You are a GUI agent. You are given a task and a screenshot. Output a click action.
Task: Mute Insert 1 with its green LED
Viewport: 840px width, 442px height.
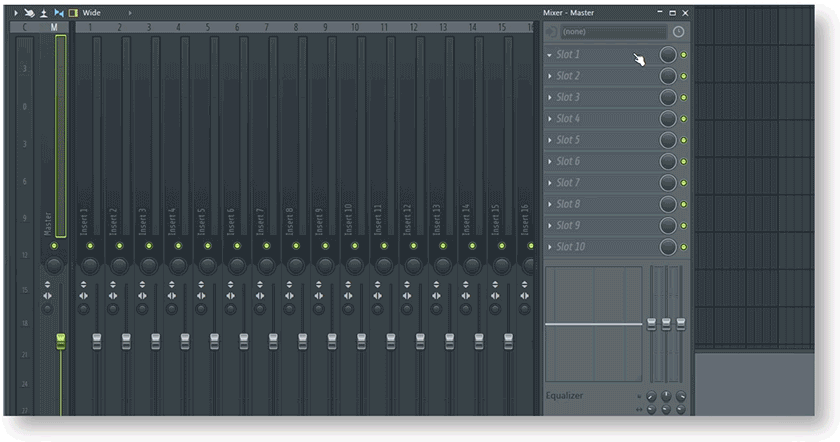pyautogui.click(x=90, y=246)
